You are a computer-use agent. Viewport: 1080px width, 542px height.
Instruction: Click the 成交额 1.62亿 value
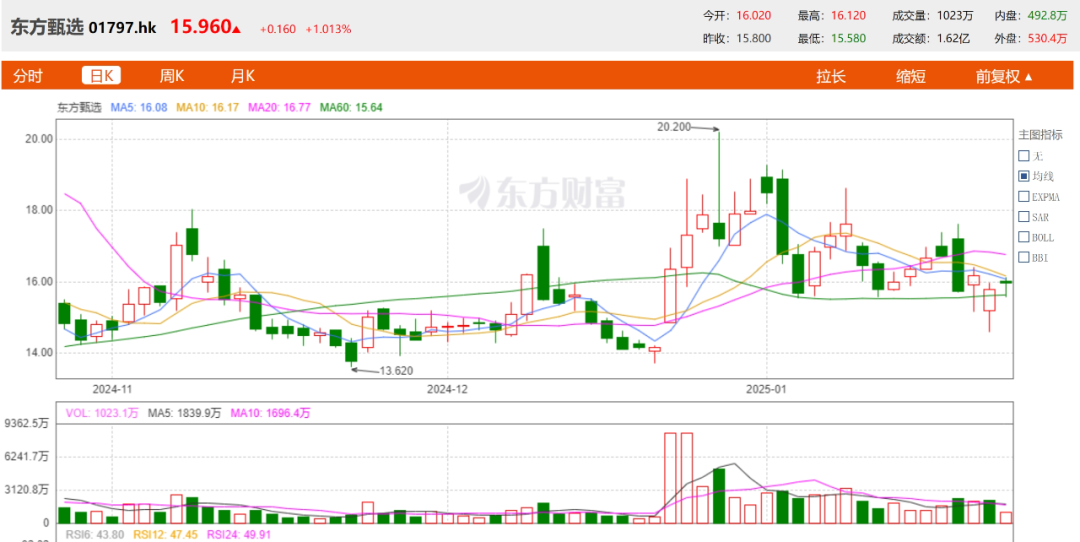point(953,39)
